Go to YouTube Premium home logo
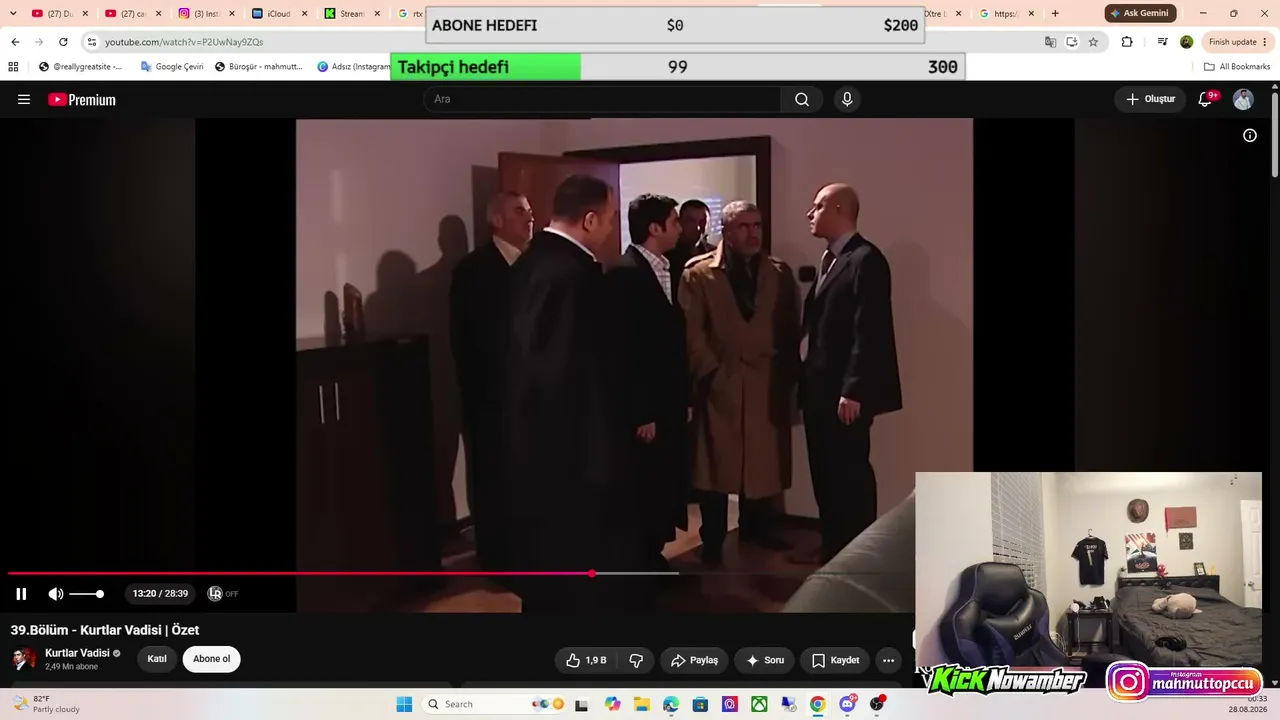This screenshot has width=1280, height=720. point(82,99)
